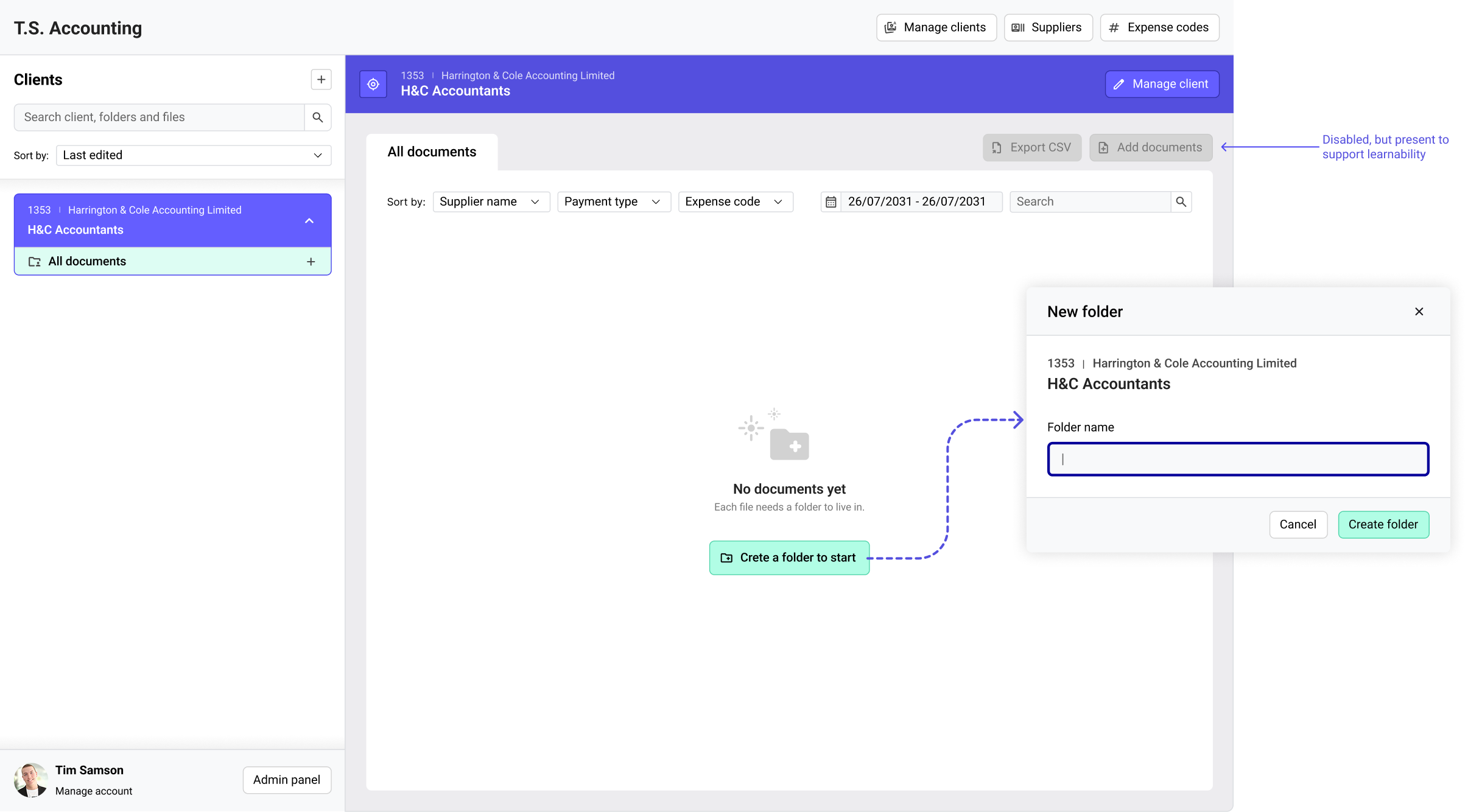The width and height of the screenshot is (1468, 812).
Task: Click plus icon on All documents row
Action: pyautogui.click(x=311, y=262)
